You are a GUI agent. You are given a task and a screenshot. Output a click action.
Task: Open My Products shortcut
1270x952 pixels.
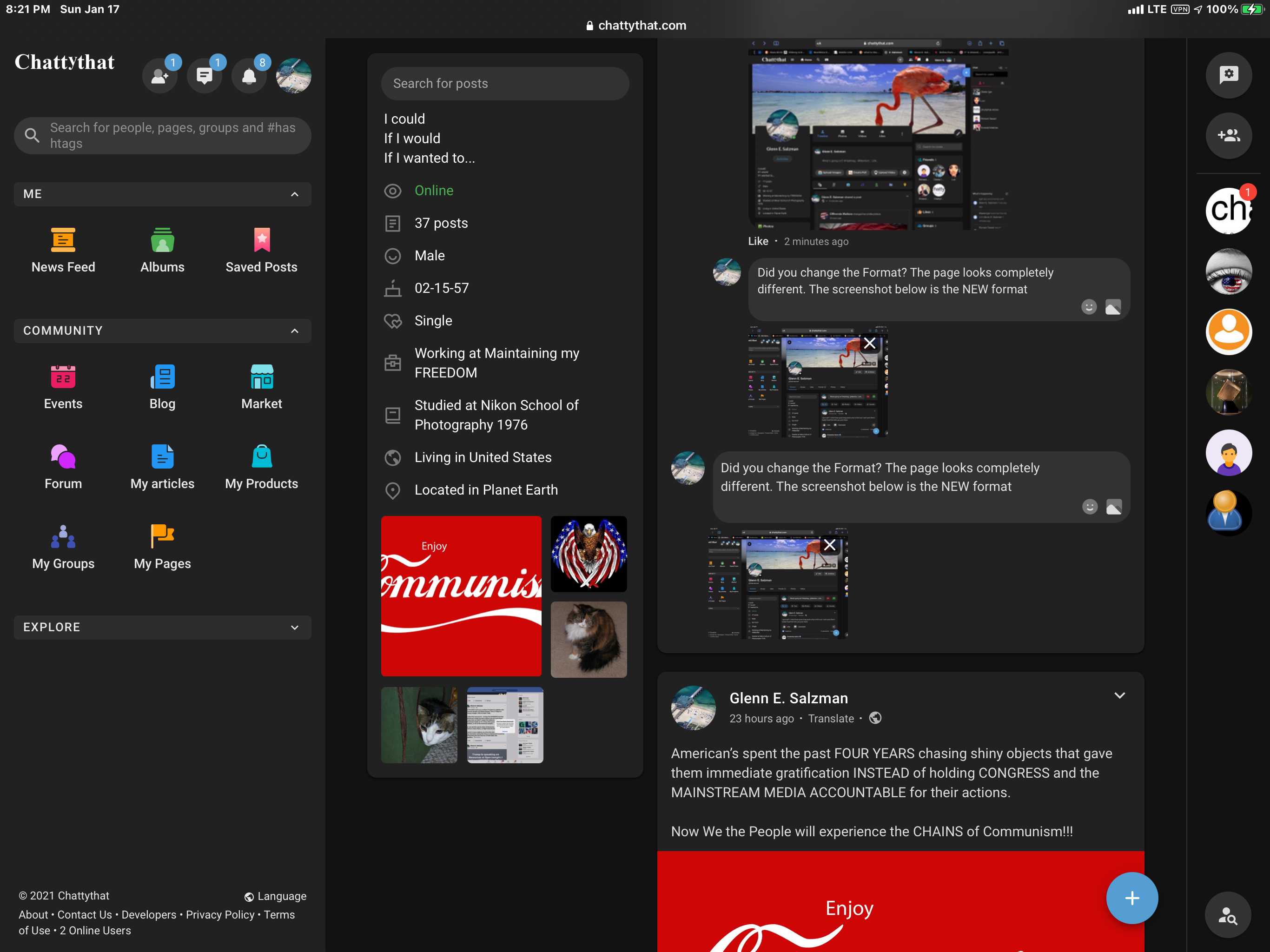coord(262,467)
